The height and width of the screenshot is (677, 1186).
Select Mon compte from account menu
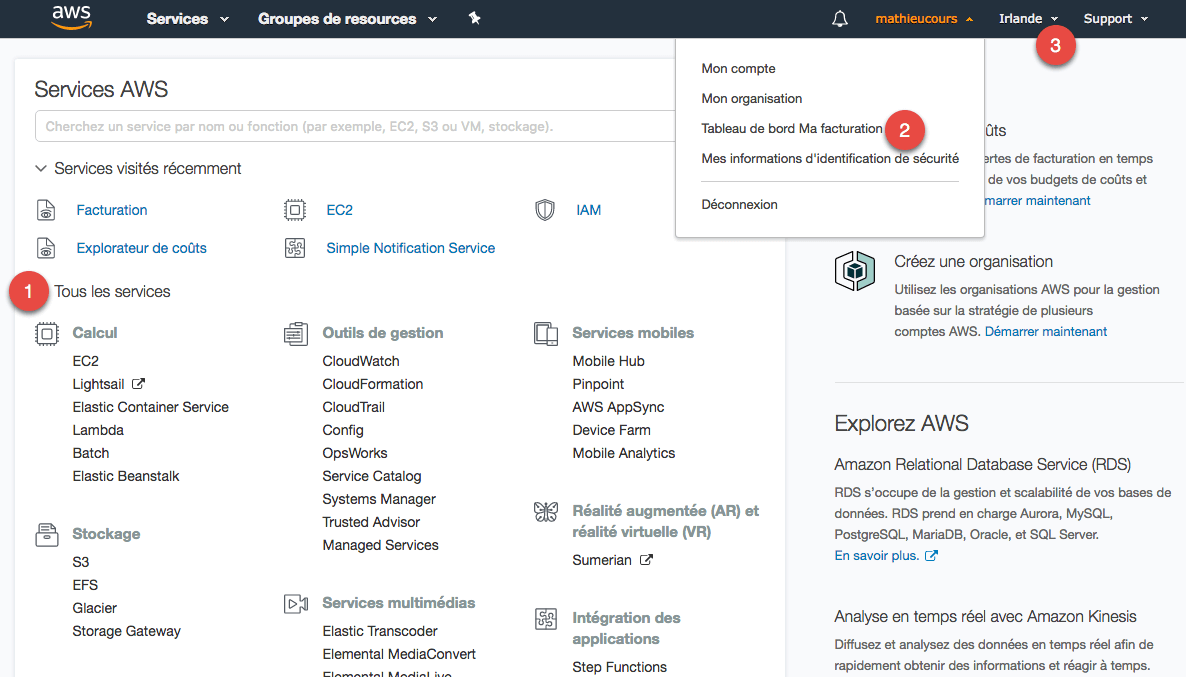point(738,69)
